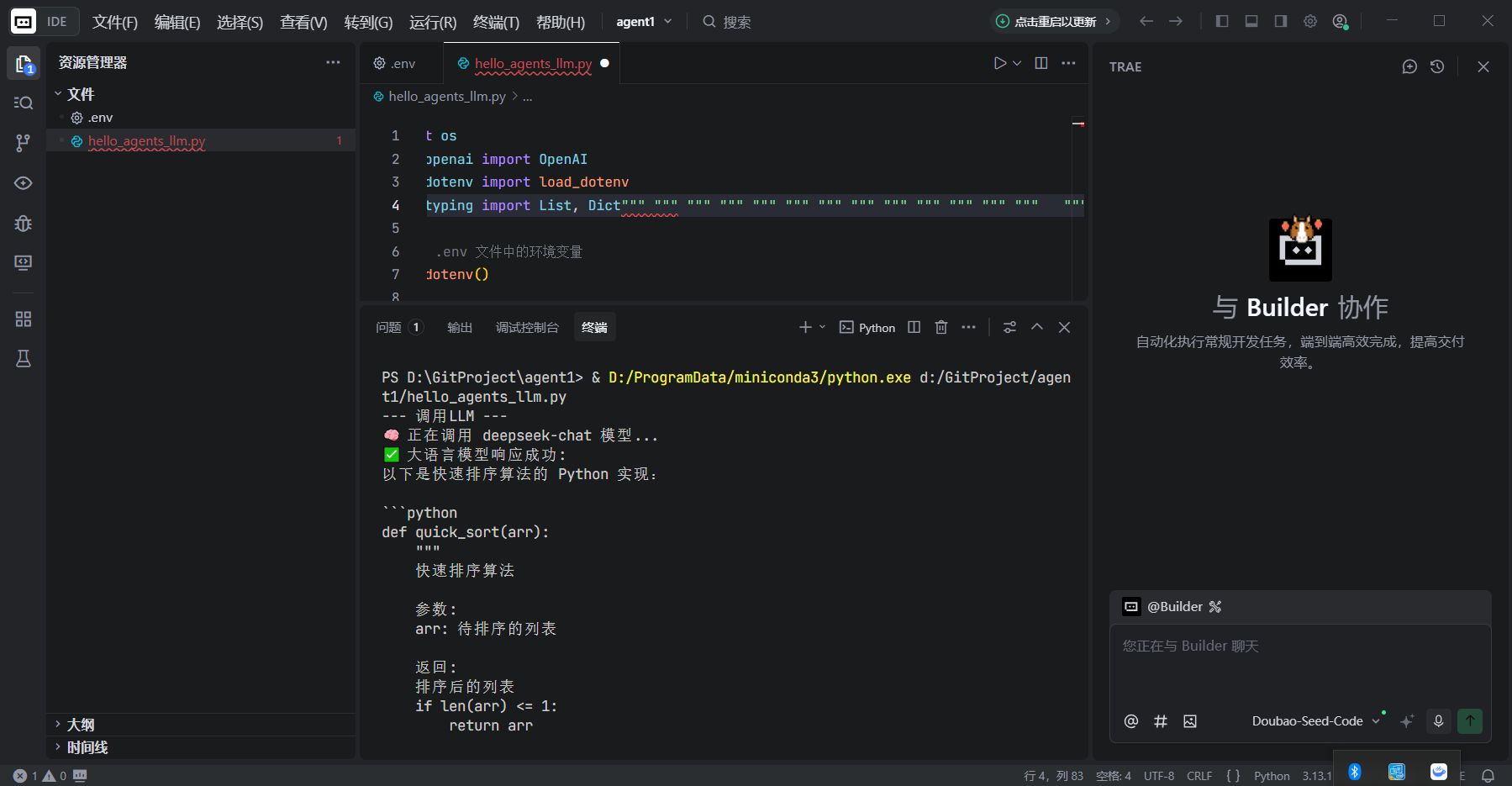Collapse the 文件 section in Explorer
The width and height of the screenshot is (1512, 786).
tap(200, 94)
